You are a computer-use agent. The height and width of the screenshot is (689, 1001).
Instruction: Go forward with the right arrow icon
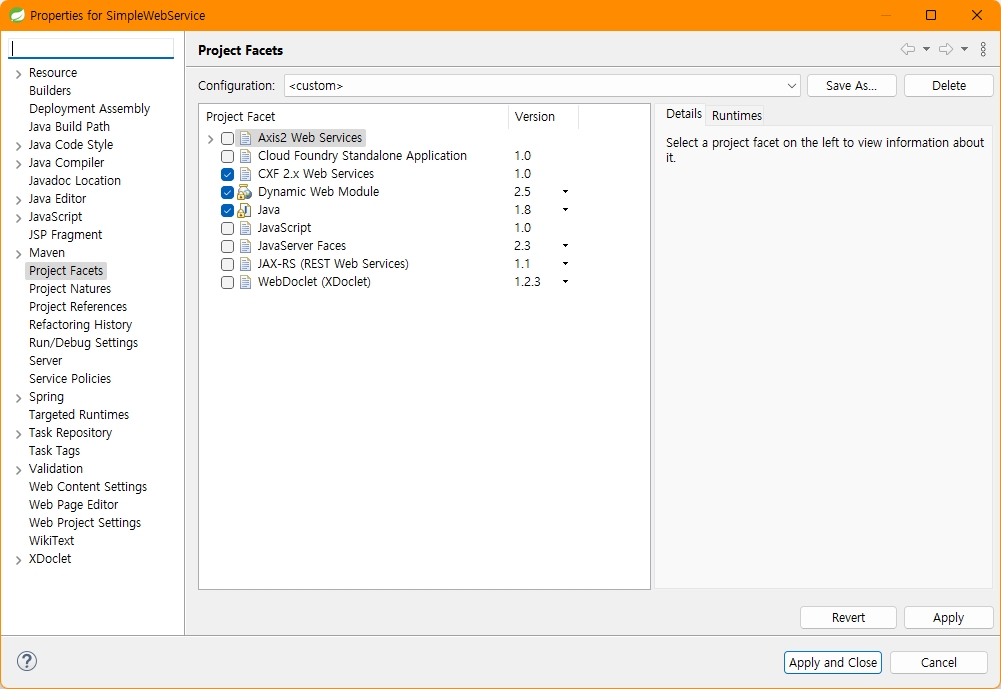tap(945, 49)
